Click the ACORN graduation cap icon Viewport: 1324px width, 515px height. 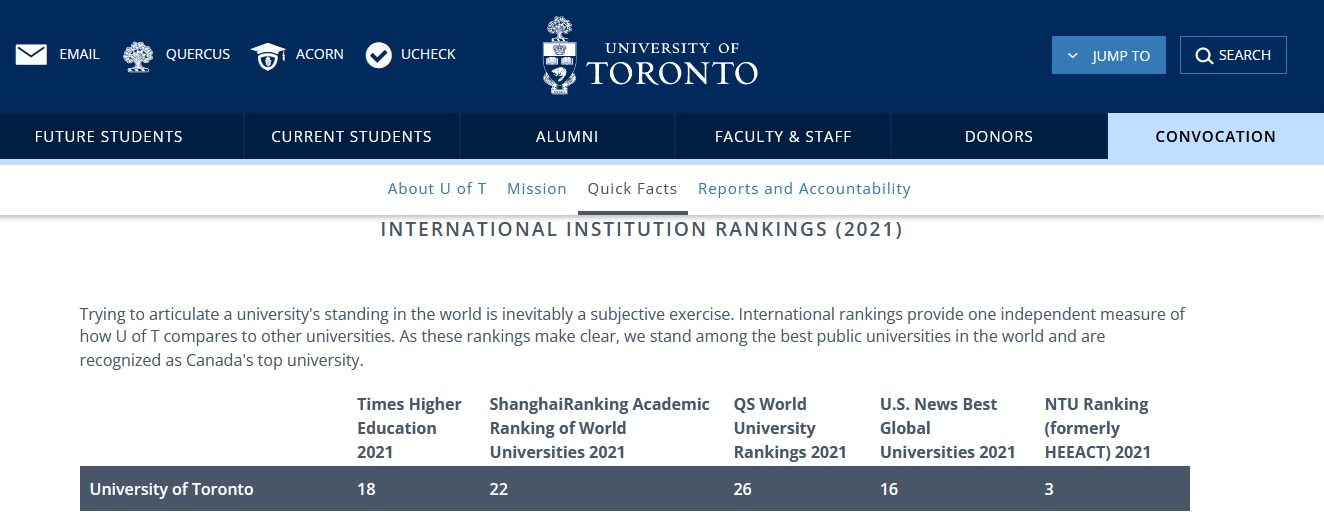click(x=268, y=56)
